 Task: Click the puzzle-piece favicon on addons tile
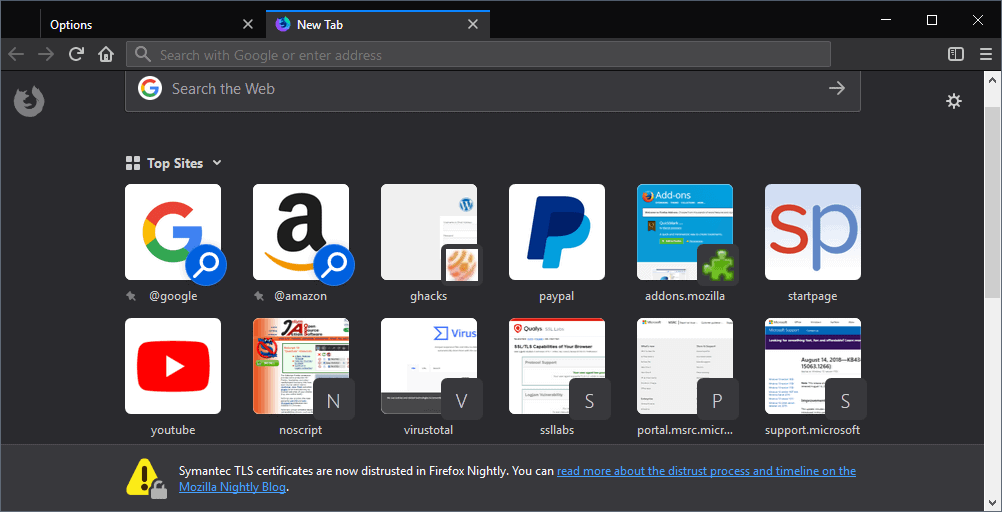pyautogui.click(x=718, y=264)
